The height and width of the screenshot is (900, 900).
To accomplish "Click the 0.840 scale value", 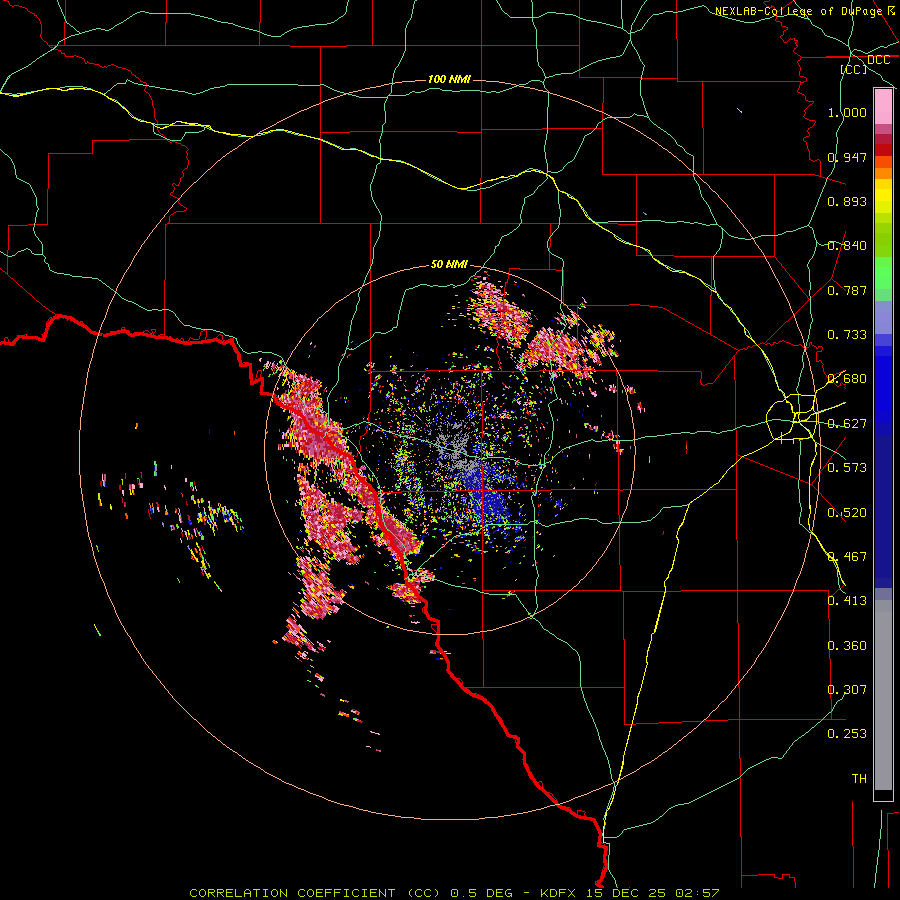I will [847, 246].
